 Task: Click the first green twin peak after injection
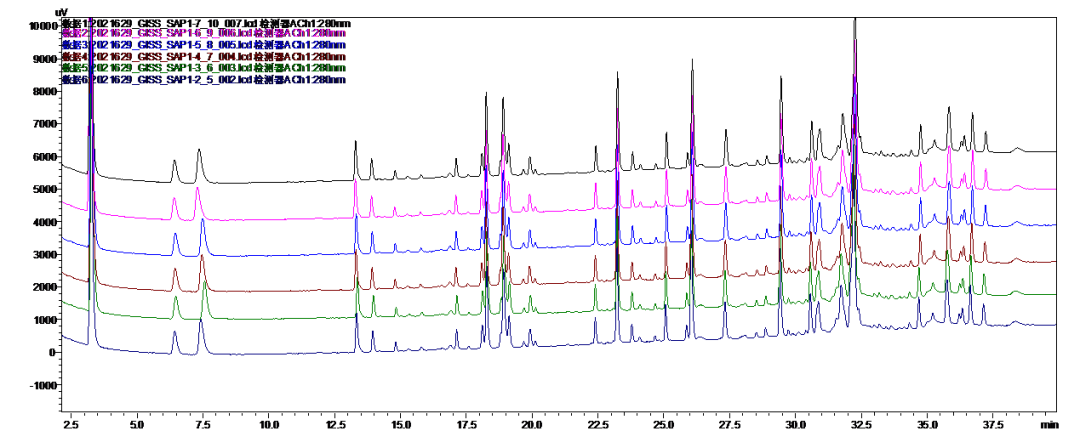click(x=176, y=297)
